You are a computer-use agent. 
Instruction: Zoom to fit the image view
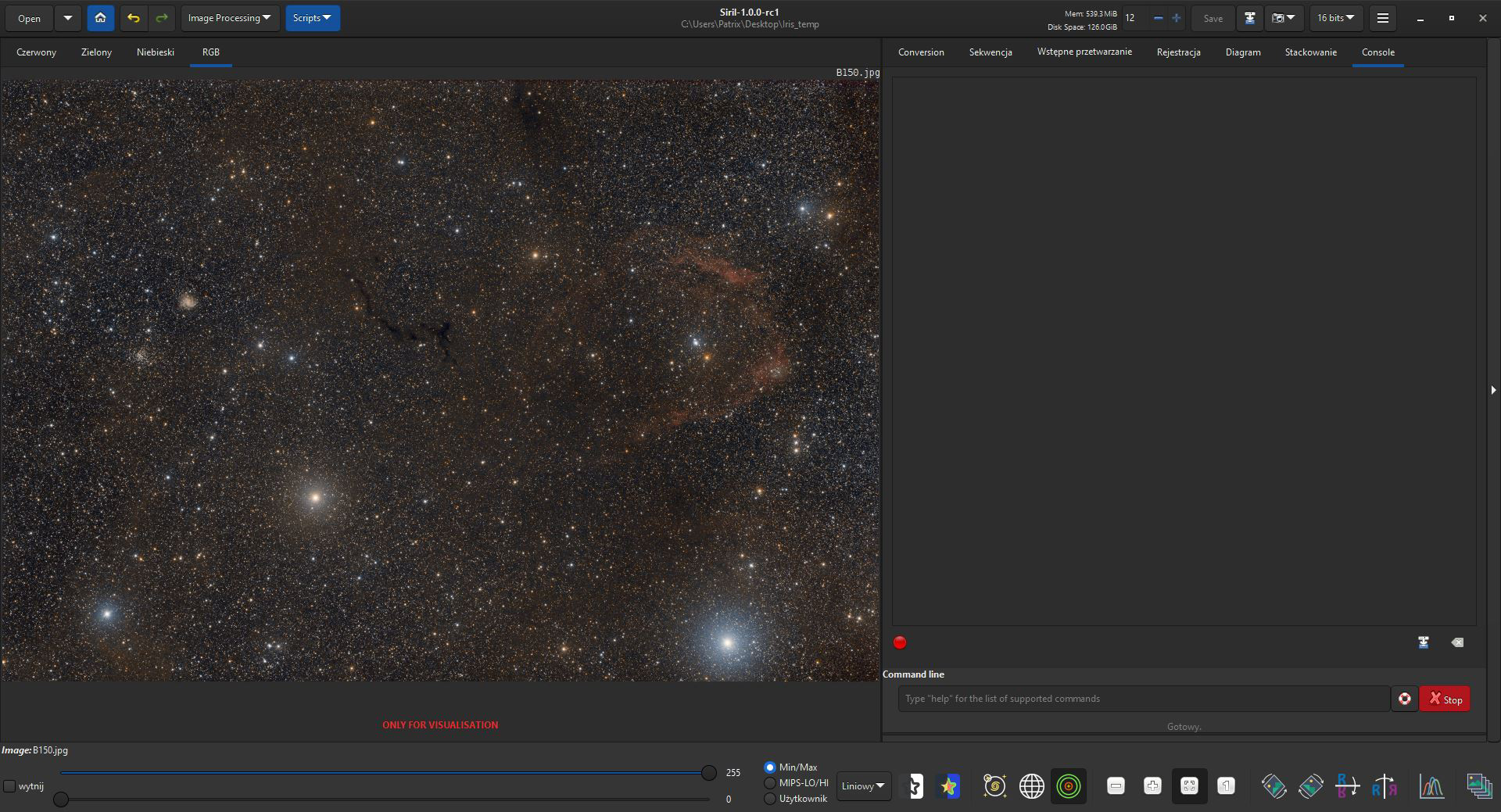1189,786
